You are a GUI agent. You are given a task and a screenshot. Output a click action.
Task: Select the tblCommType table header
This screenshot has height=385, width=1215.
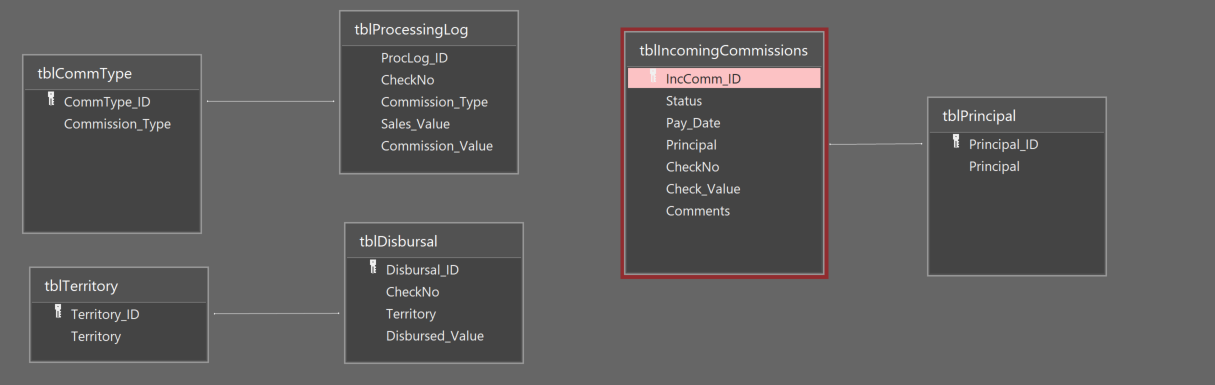112,73
